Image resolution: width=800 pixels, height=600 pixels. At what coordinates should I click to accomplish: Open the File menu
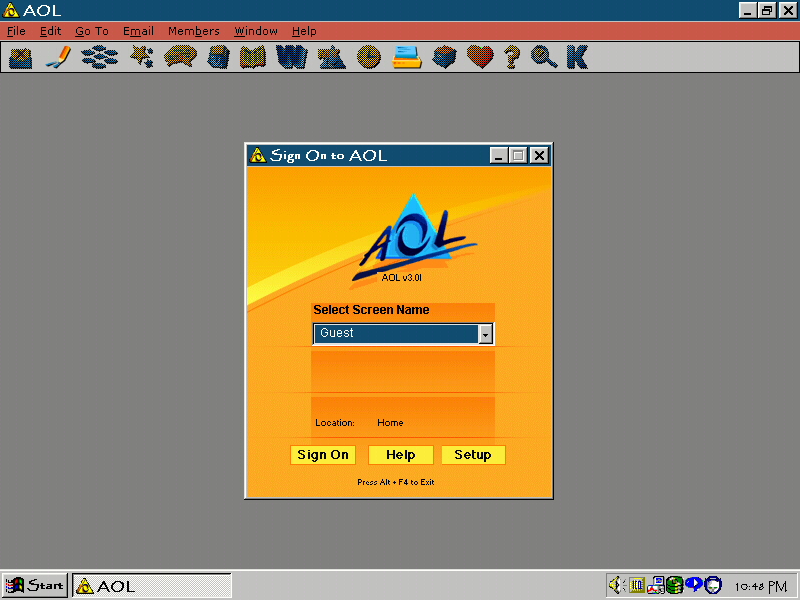(x=17, y=31)
